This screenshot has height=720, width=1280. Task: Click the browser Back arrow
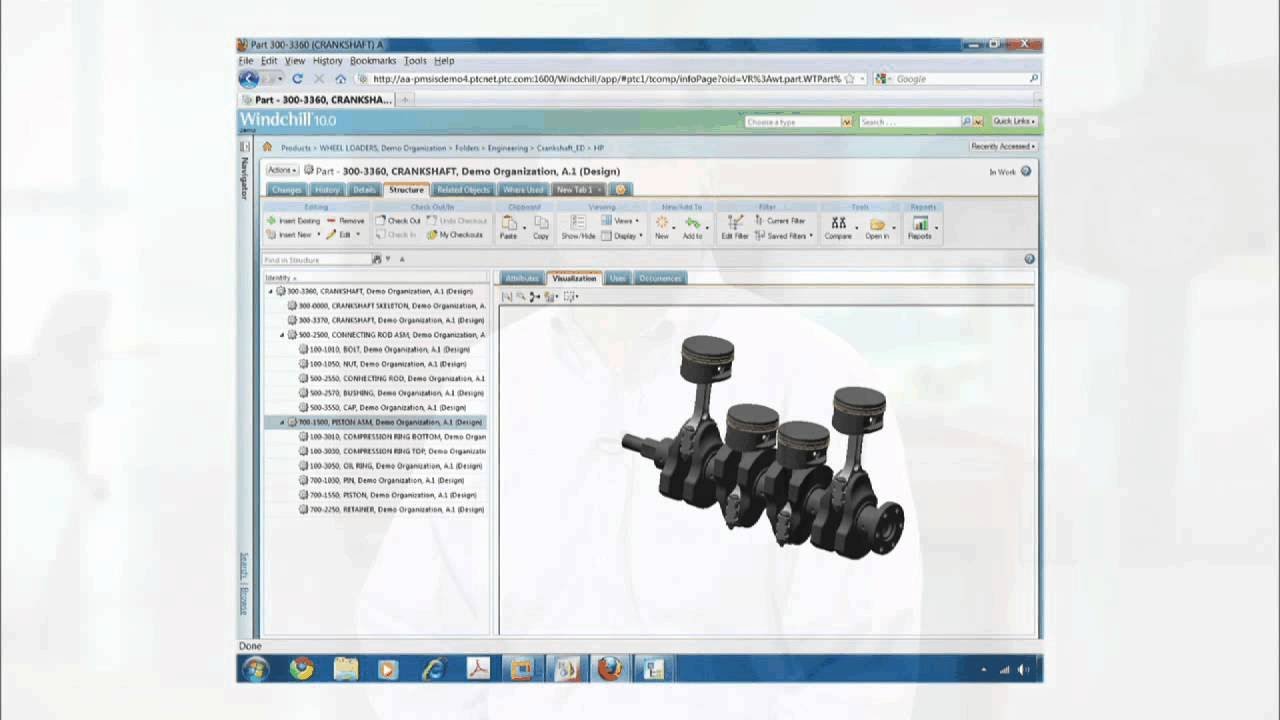(249, 78)
